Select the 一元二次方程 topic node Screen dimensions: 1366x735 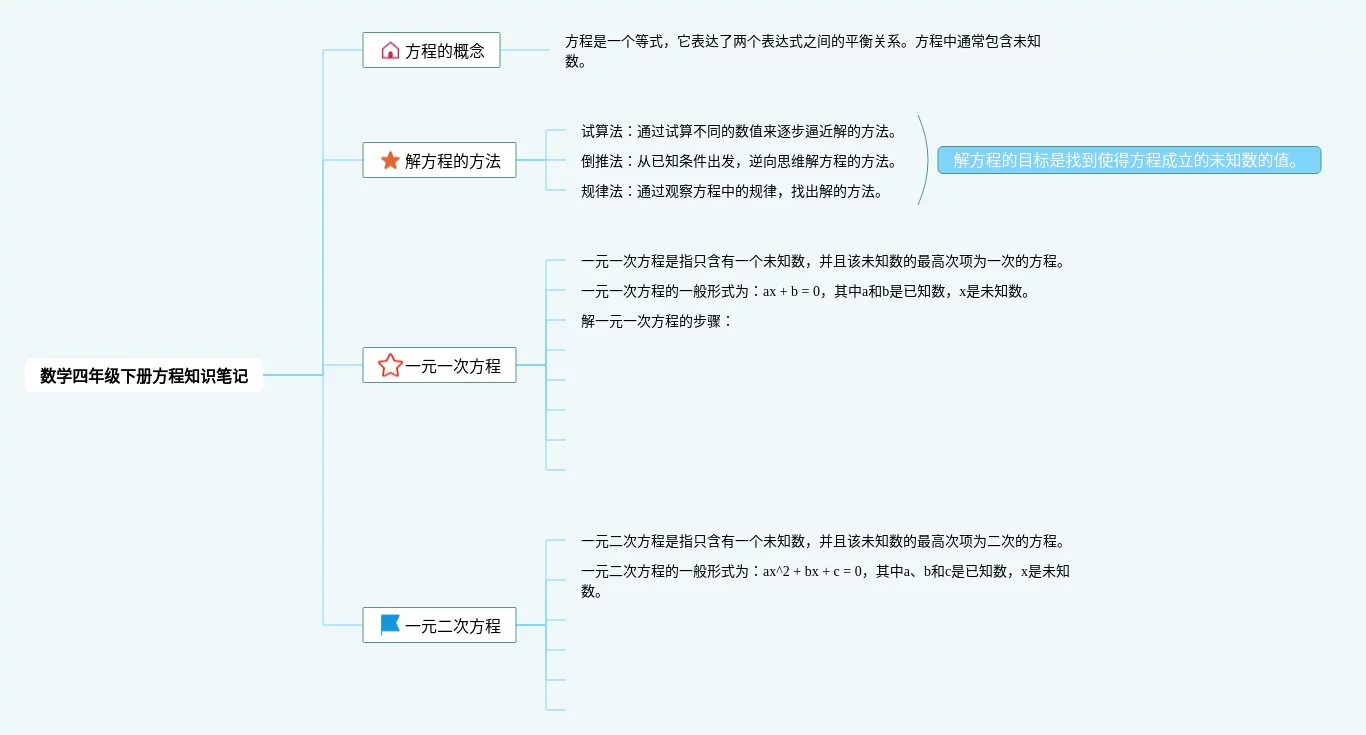click(452, 626)
